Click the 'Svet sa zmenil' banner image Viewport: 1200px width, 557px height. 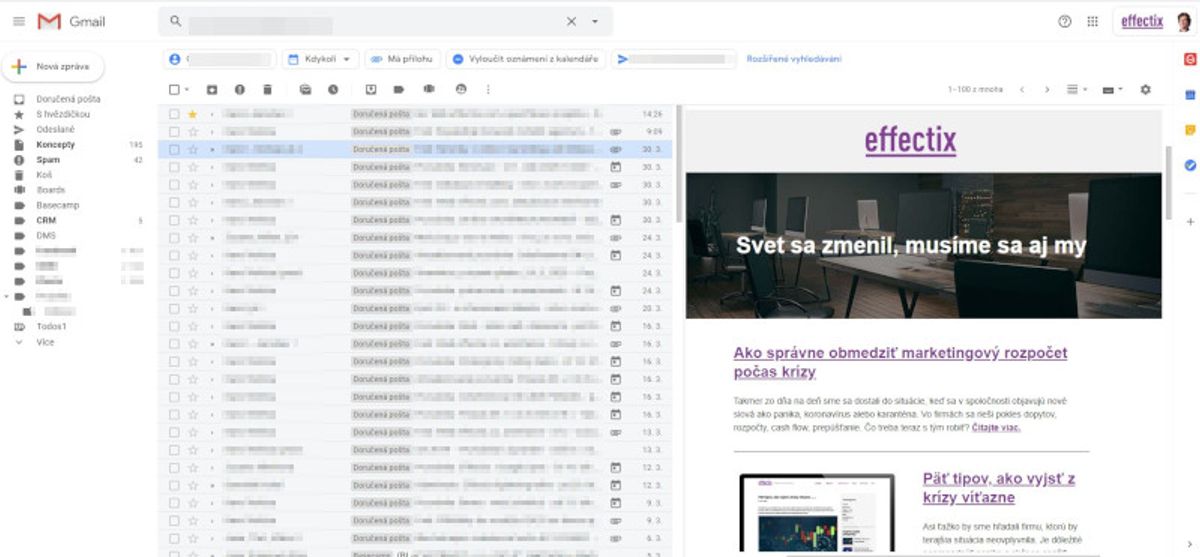pos(923,245)
